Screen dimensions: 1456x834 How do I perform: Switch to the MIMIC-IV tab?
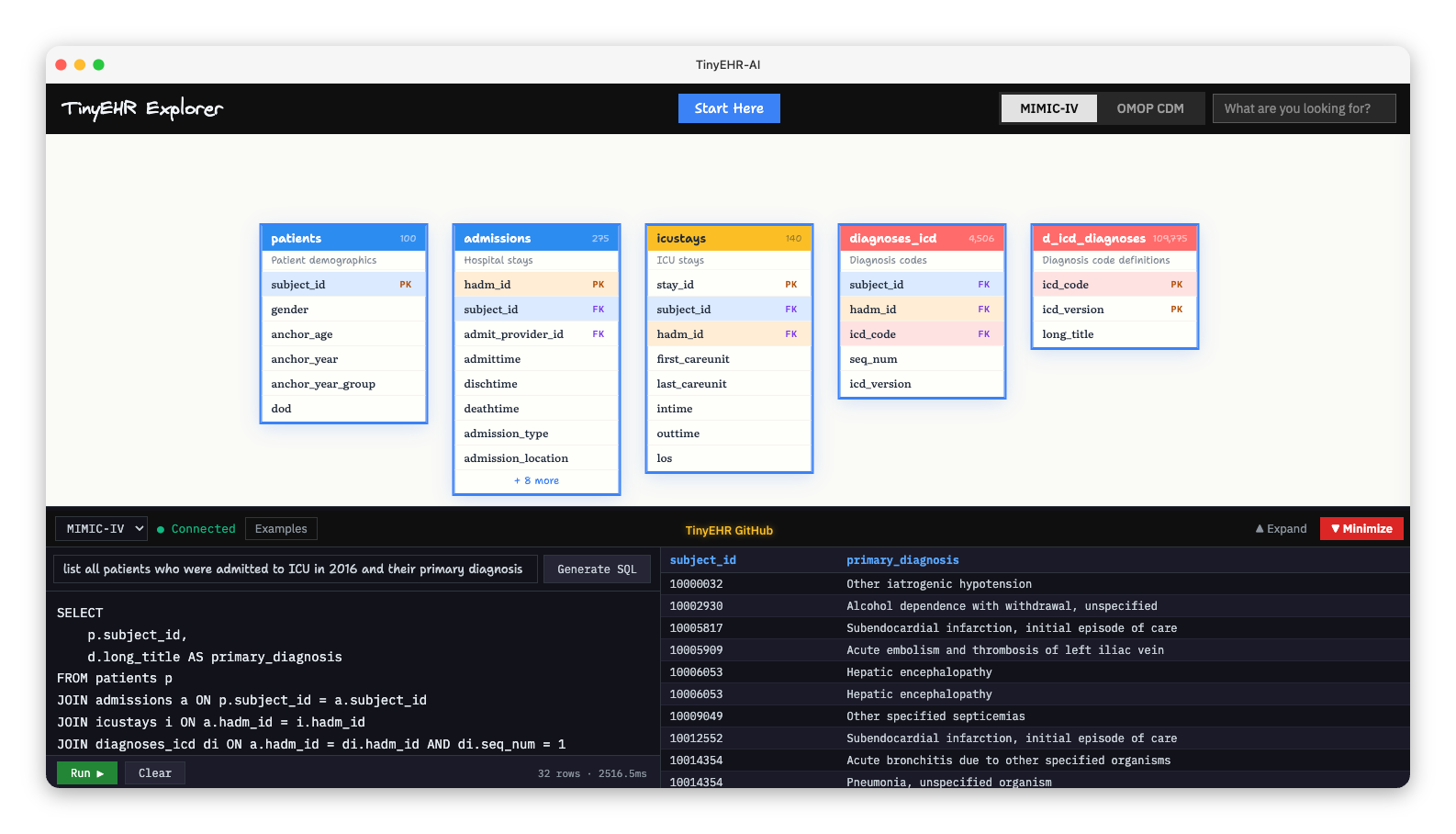(x=1049, y=108)
